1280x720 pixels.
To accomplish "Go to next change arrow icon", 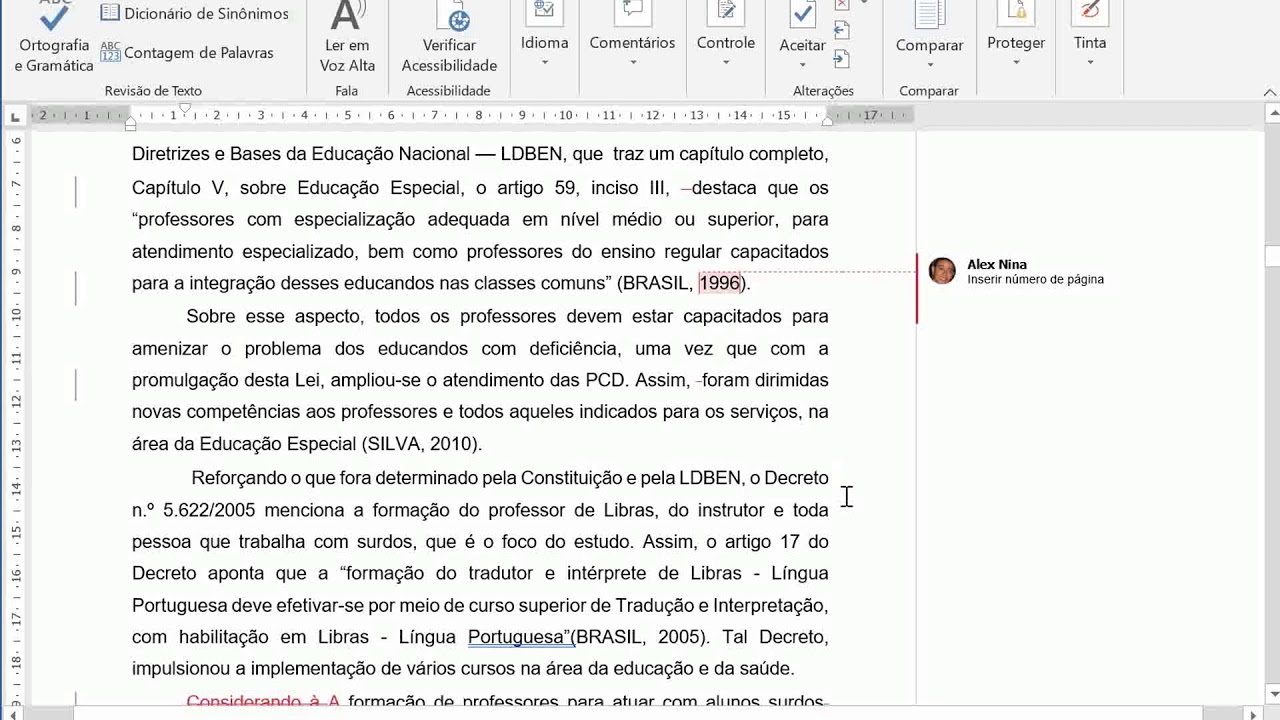I will 842,60.
